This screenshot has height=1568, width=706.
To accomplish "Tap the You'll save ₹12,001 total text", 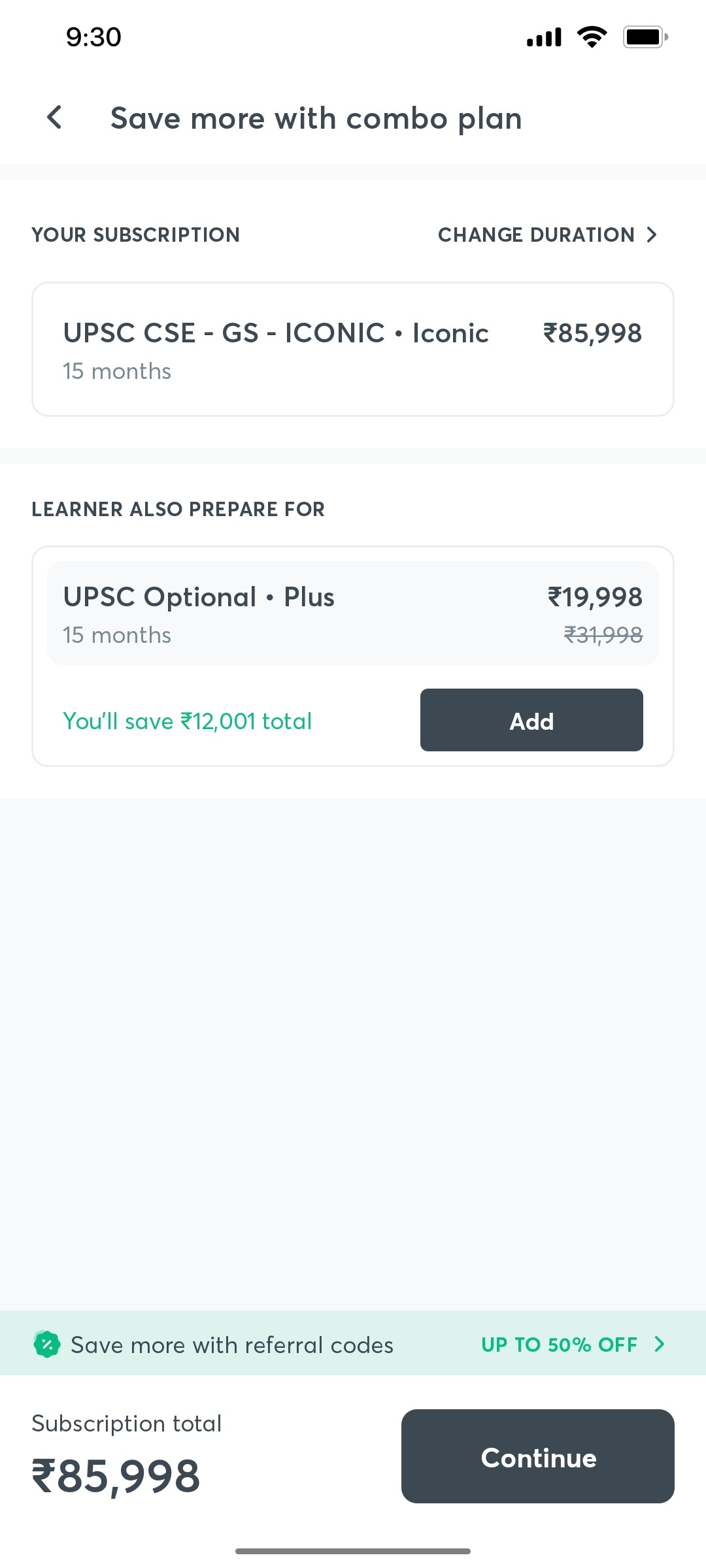I will (186, 721).
